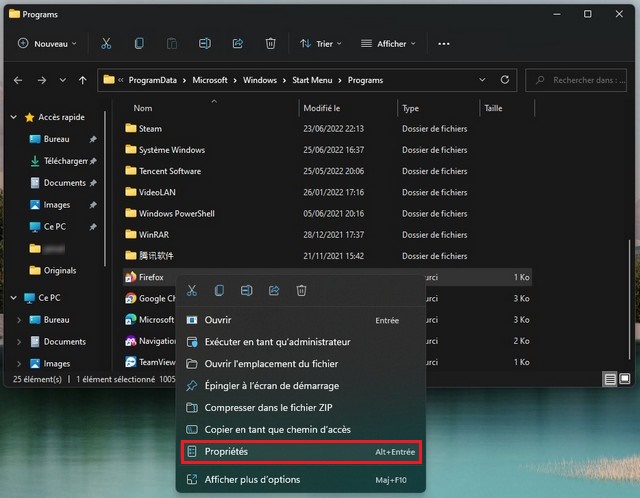640x498 pixels.
Task: Click the Delete trash icon in the Explorer toolbar
Action: coord(270,43)
